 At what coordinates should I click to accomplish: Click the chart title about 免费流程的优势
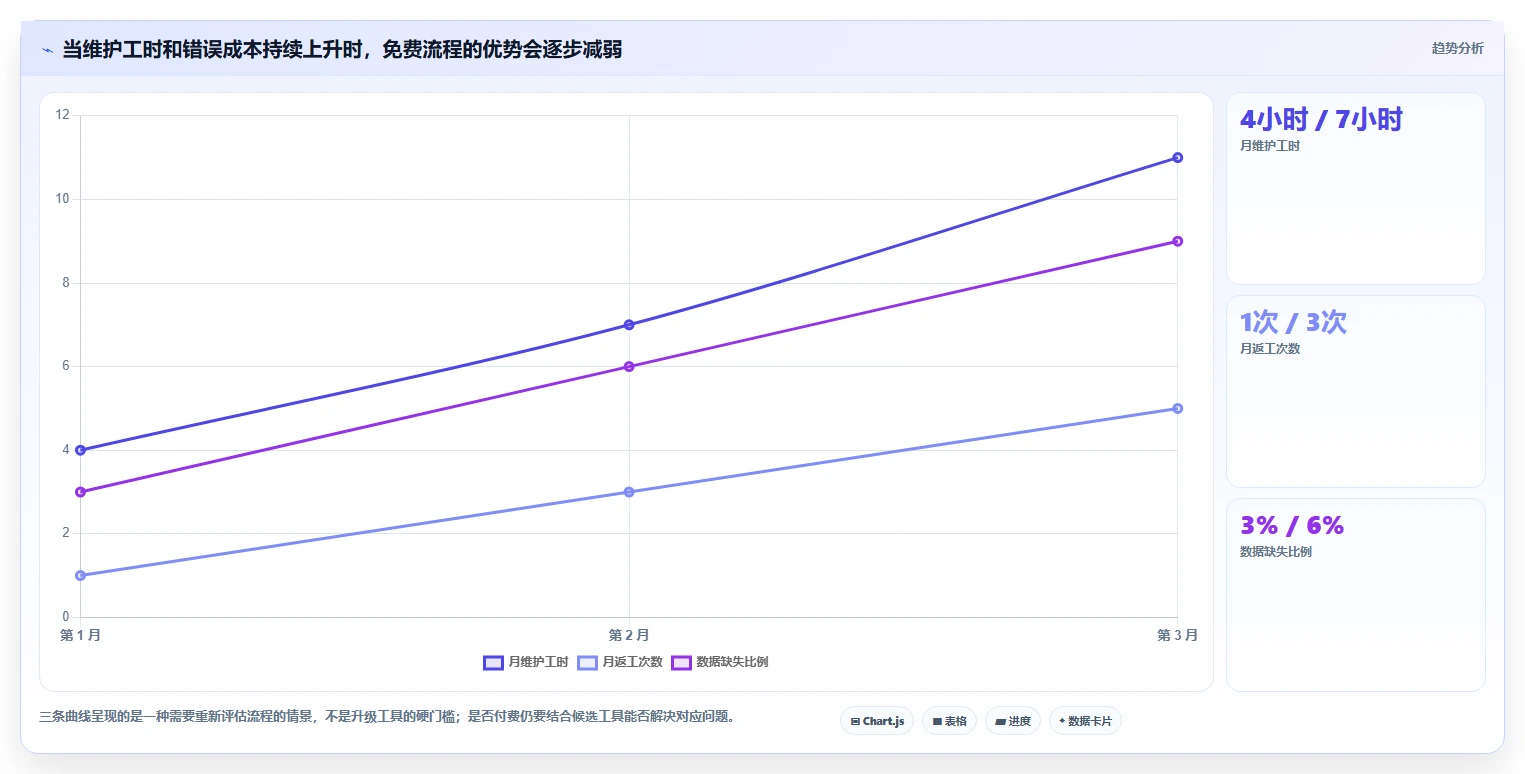pyautogui.click(x=342, y=49)
